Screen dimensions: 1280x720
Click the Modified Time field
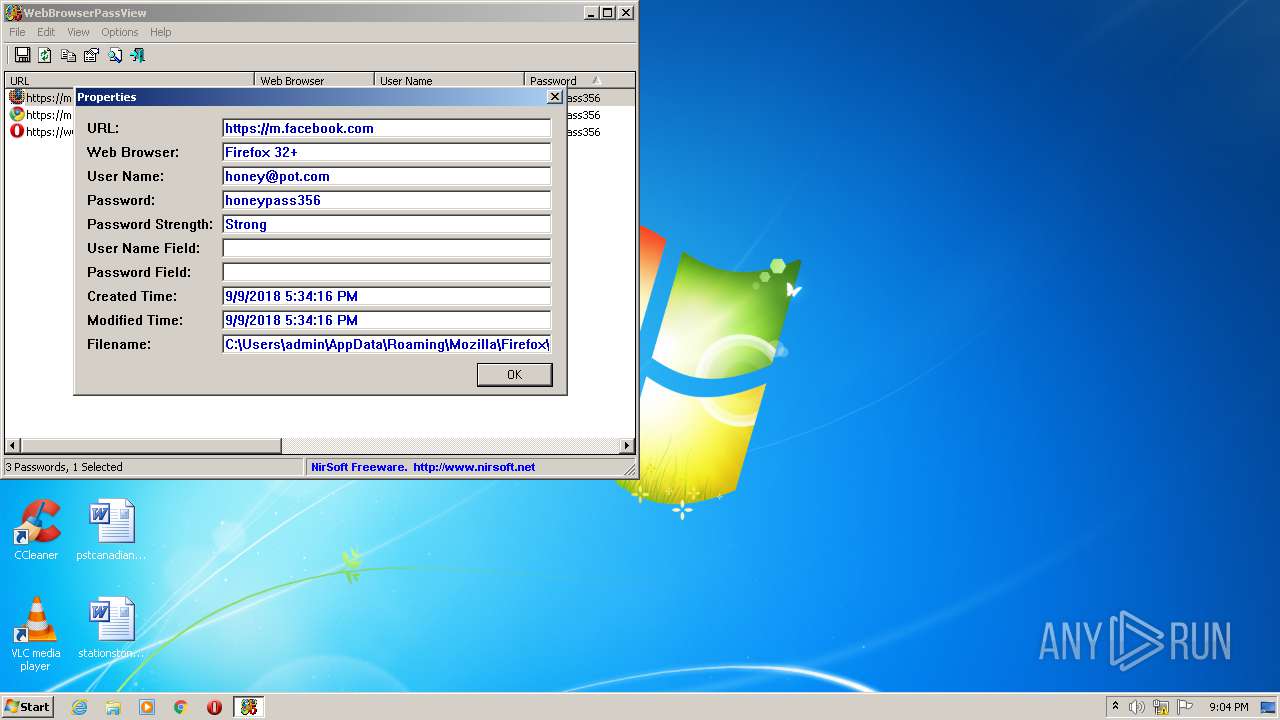[x=386, y=320]
